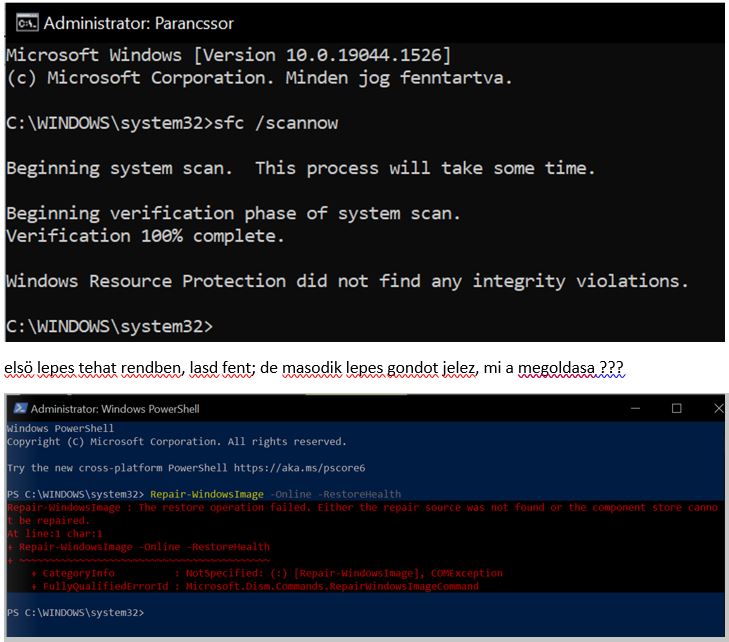Click the Command Prompt icon in title bar

(27, 22)
